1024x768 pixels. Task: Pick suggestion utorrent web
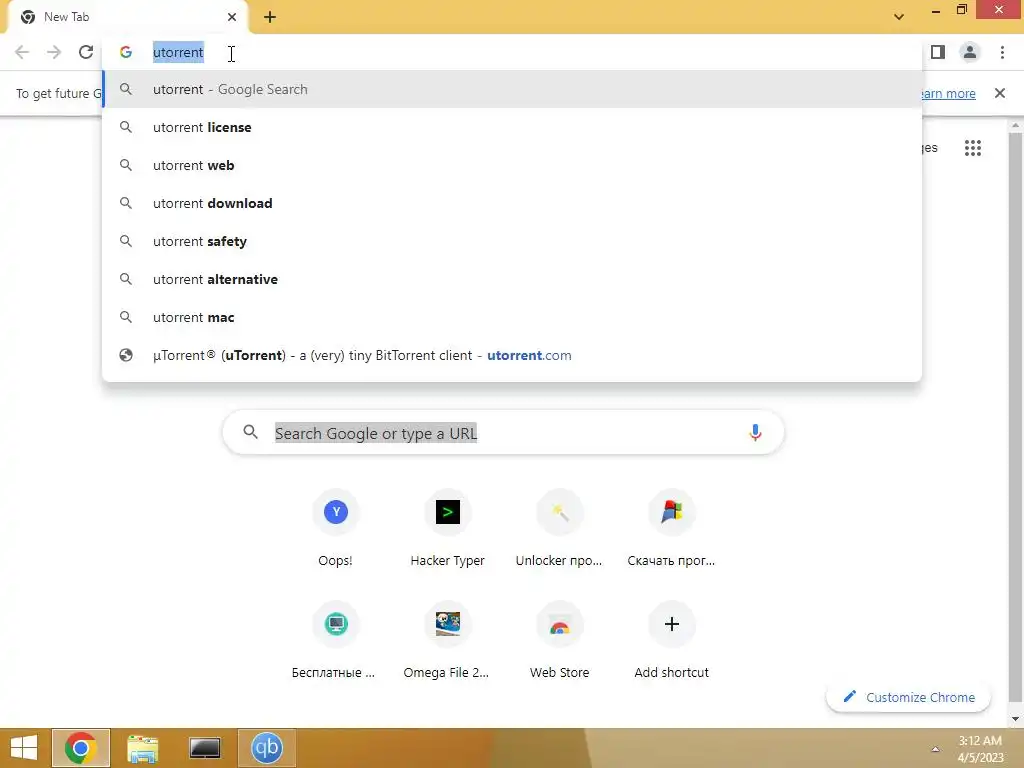click(512, 165)
